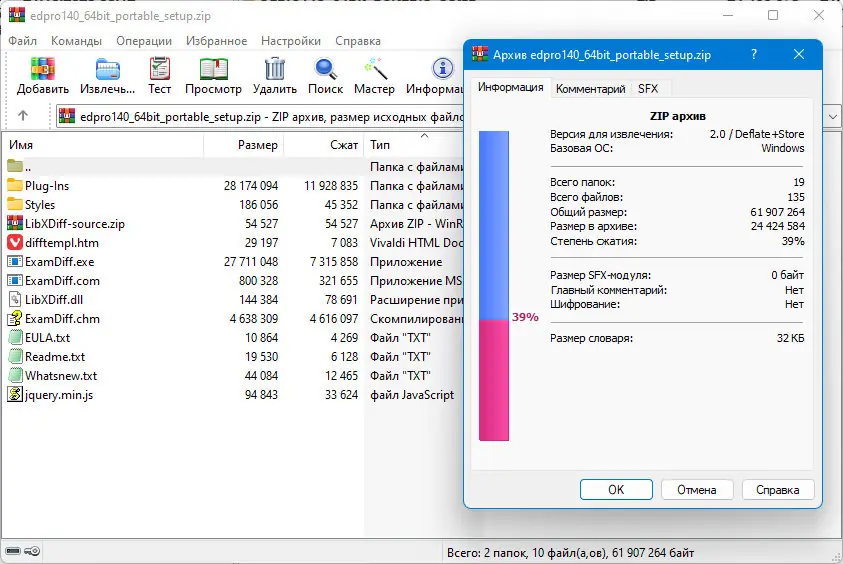Sort list by Размер column header

(x=244, y=145)
